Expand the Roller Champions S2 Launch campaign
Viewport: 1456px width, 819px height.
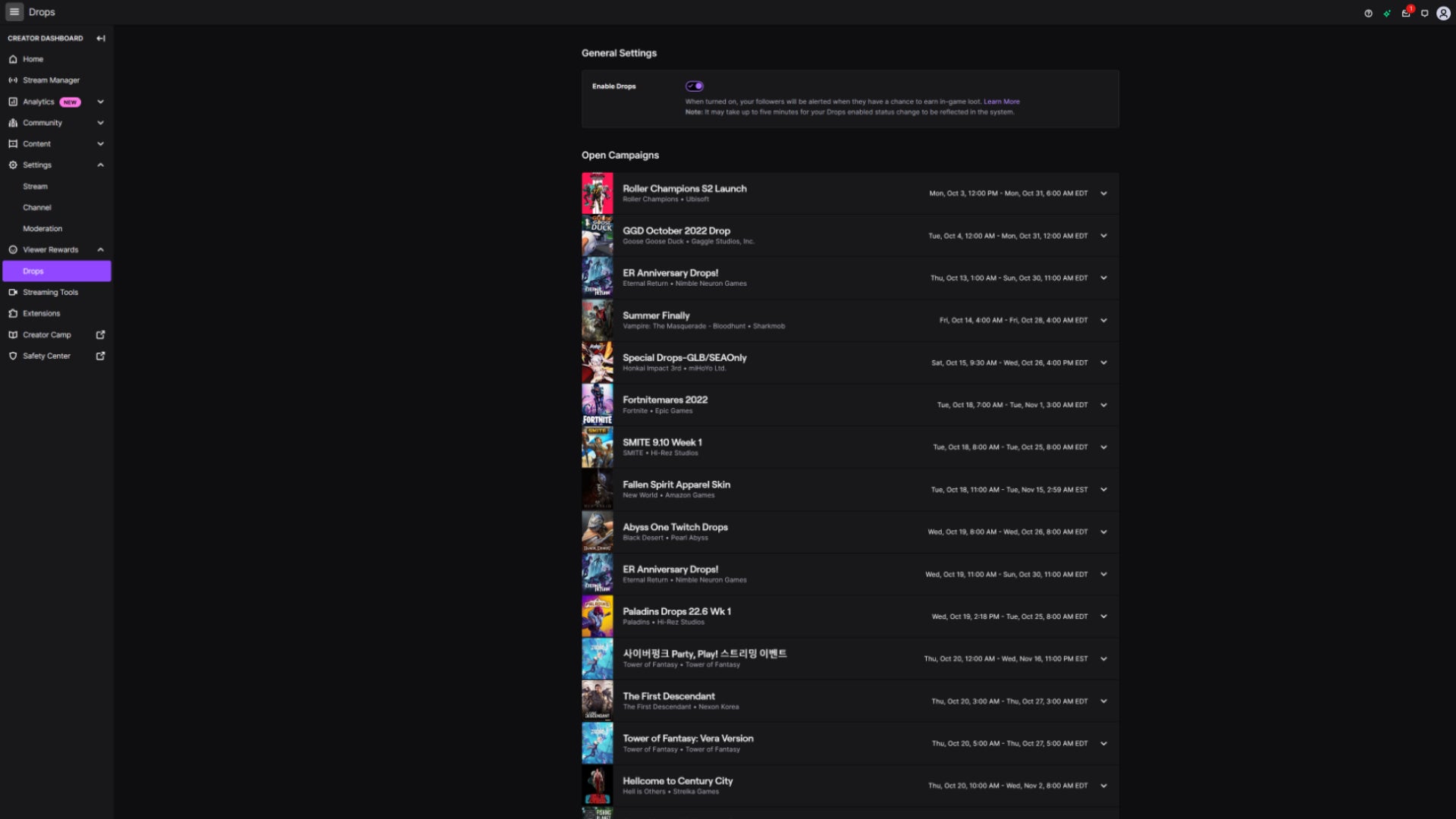1103,193
